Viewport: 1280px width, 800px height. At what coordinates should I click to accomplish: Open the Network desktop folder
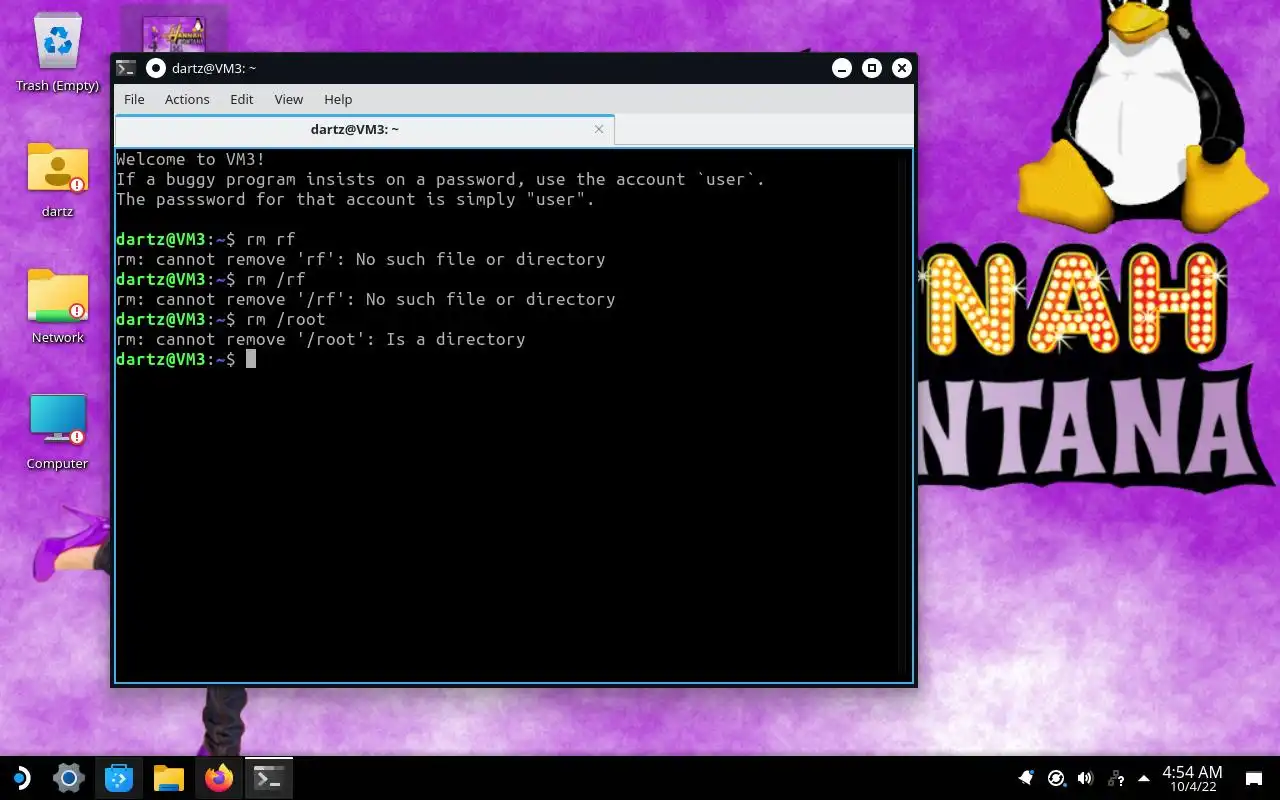pos(58,305)
